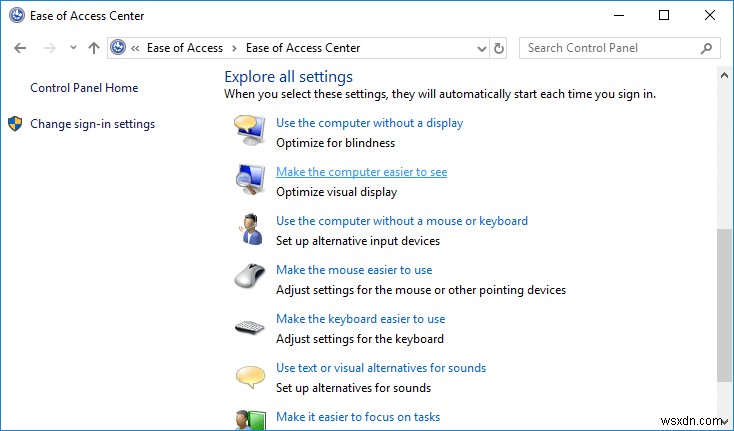This screenshot has height=431, width=734.
Task: Open Use the computer without a display
Action: [369, 123]
